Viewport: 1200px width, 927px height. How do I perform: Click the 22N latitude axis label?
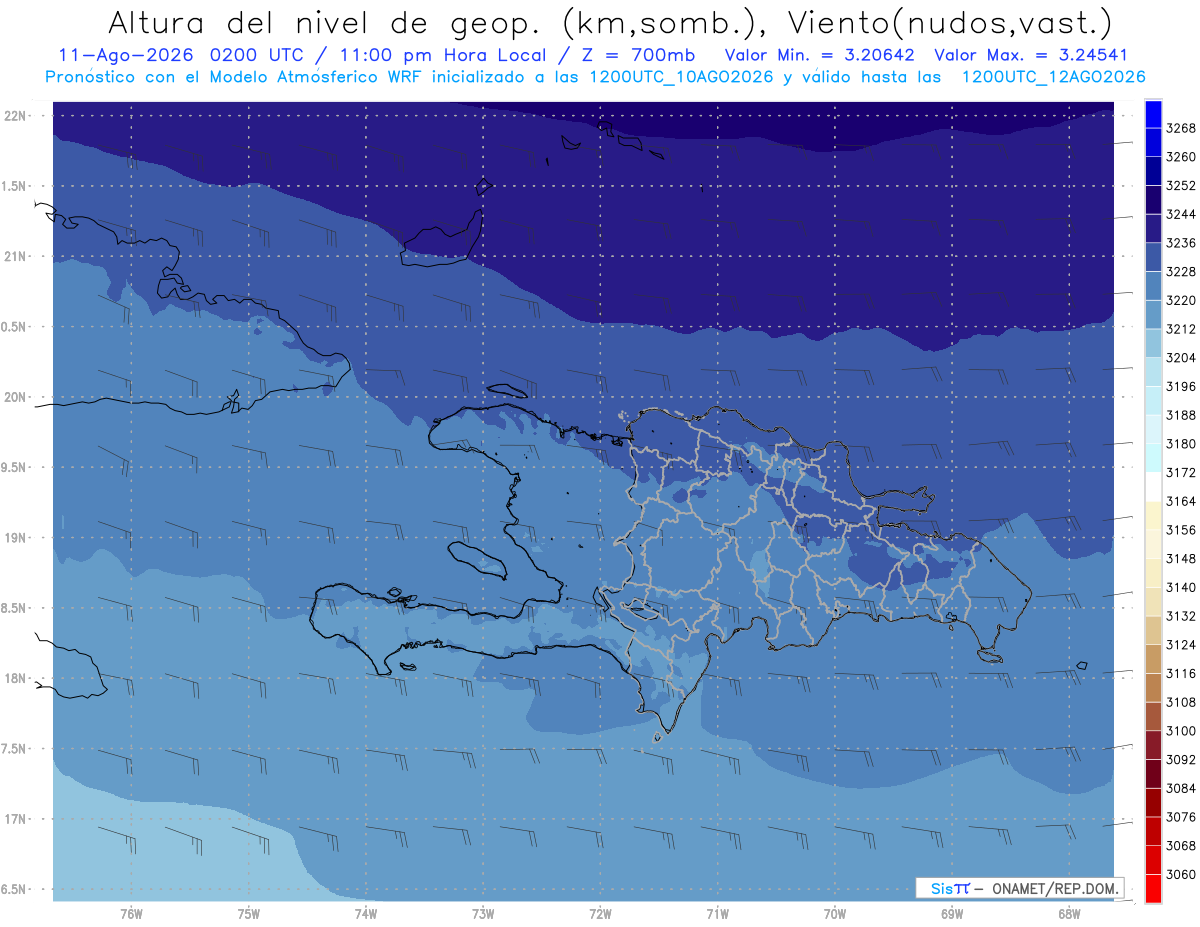click(16, 115)
